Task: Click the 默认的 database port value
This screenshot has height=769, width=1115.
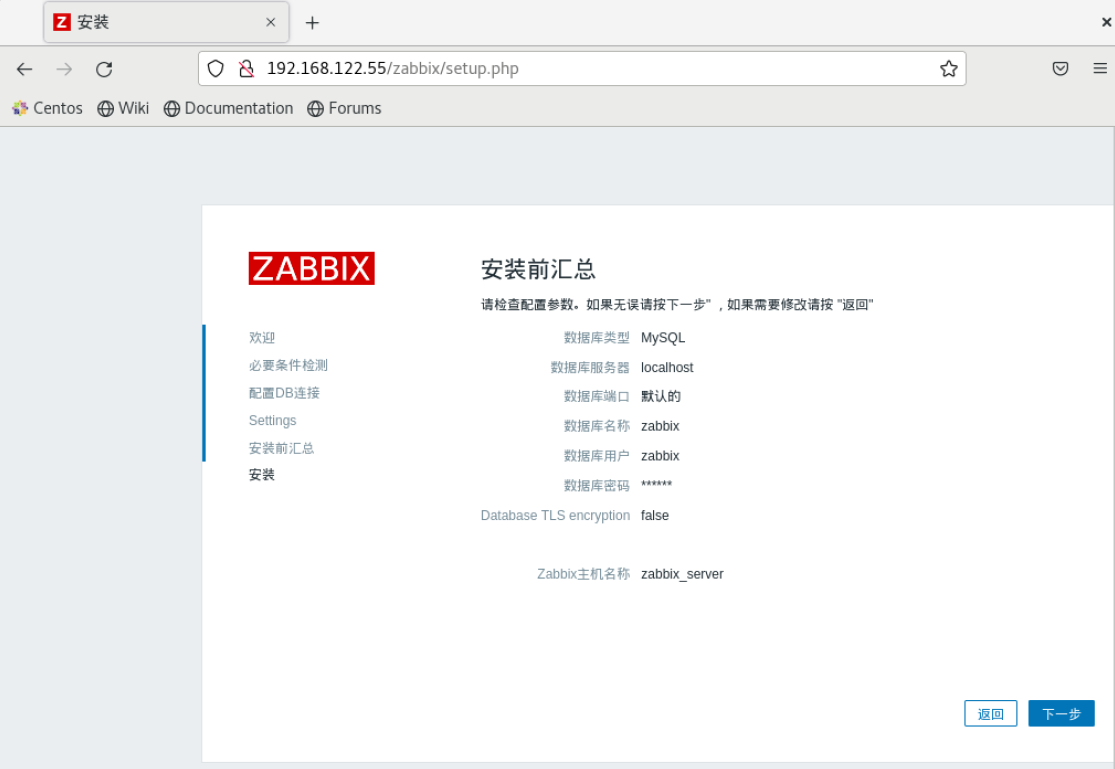Action: [661, 396]
